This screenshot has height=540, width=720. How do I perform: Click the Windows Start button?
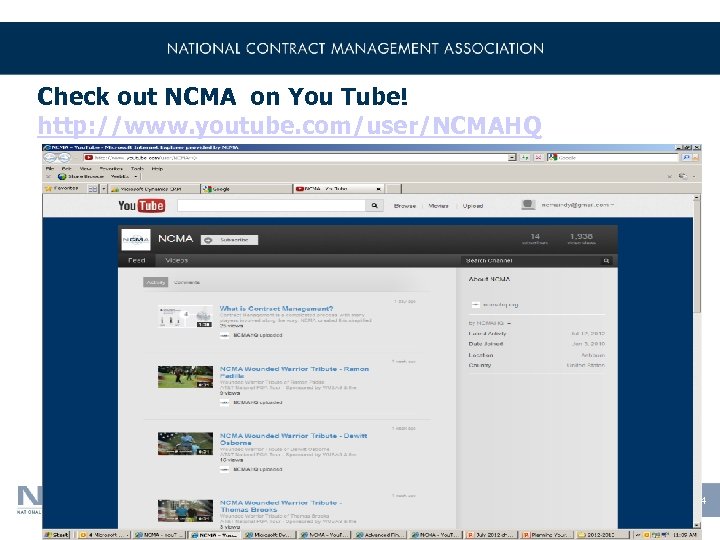57,534
